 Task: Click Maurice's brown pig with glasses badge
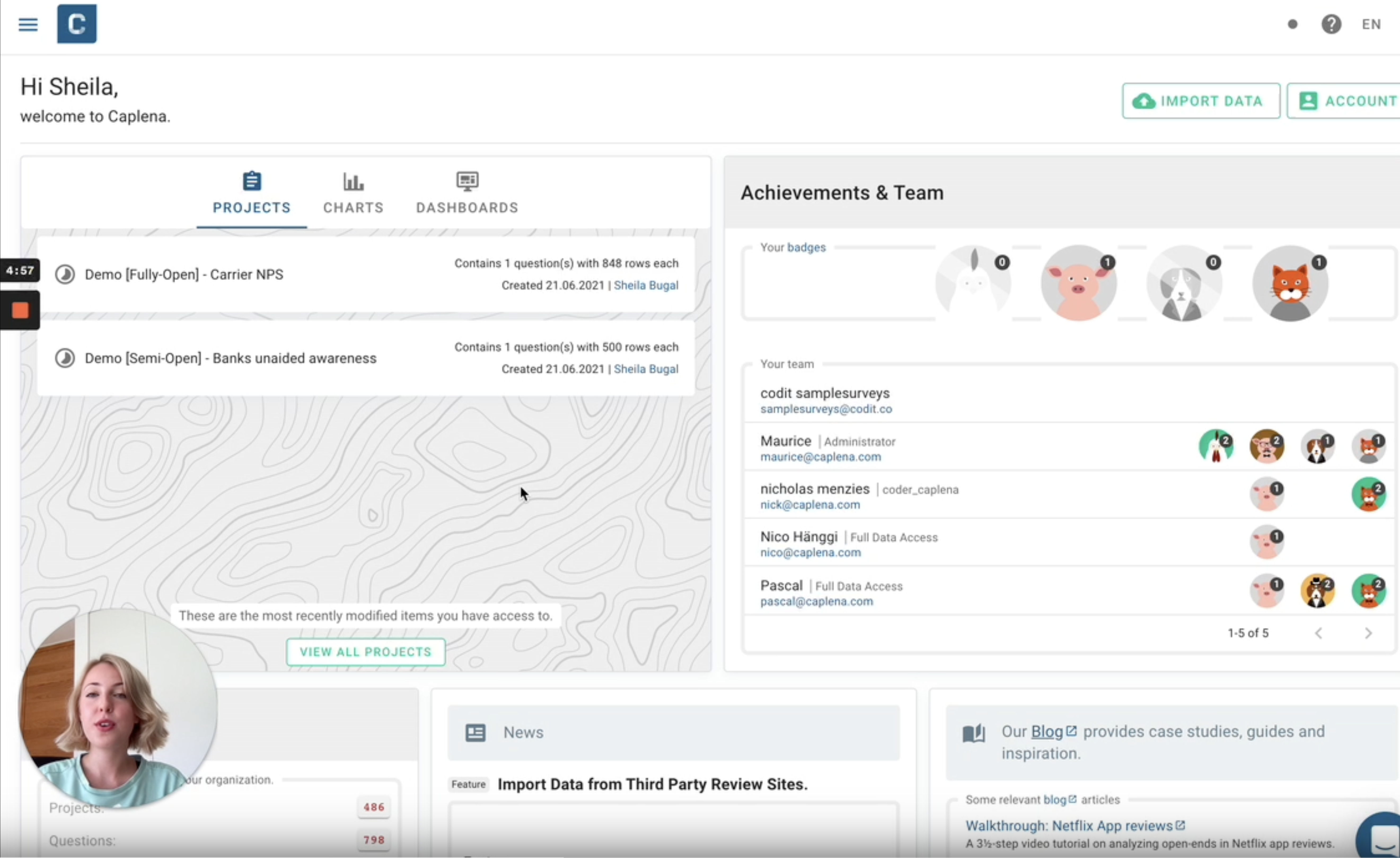(1267, 446)
